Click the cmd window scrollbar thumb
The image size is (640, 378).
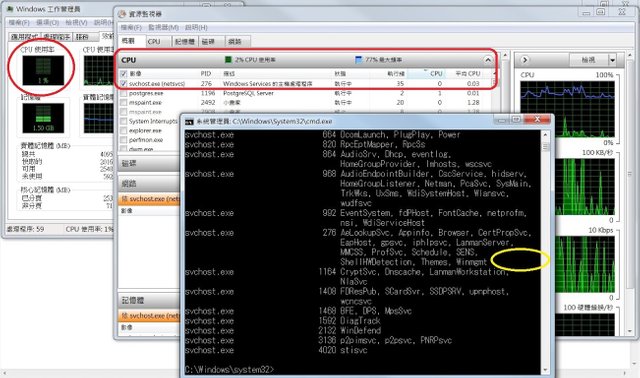pyautogui.click(x=545, y=147)
